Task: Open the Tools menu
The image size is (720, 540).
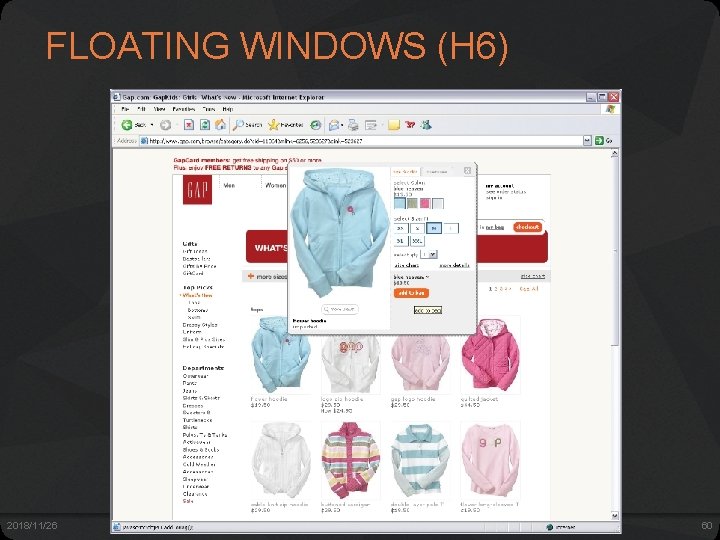Action: pos(209,109)
